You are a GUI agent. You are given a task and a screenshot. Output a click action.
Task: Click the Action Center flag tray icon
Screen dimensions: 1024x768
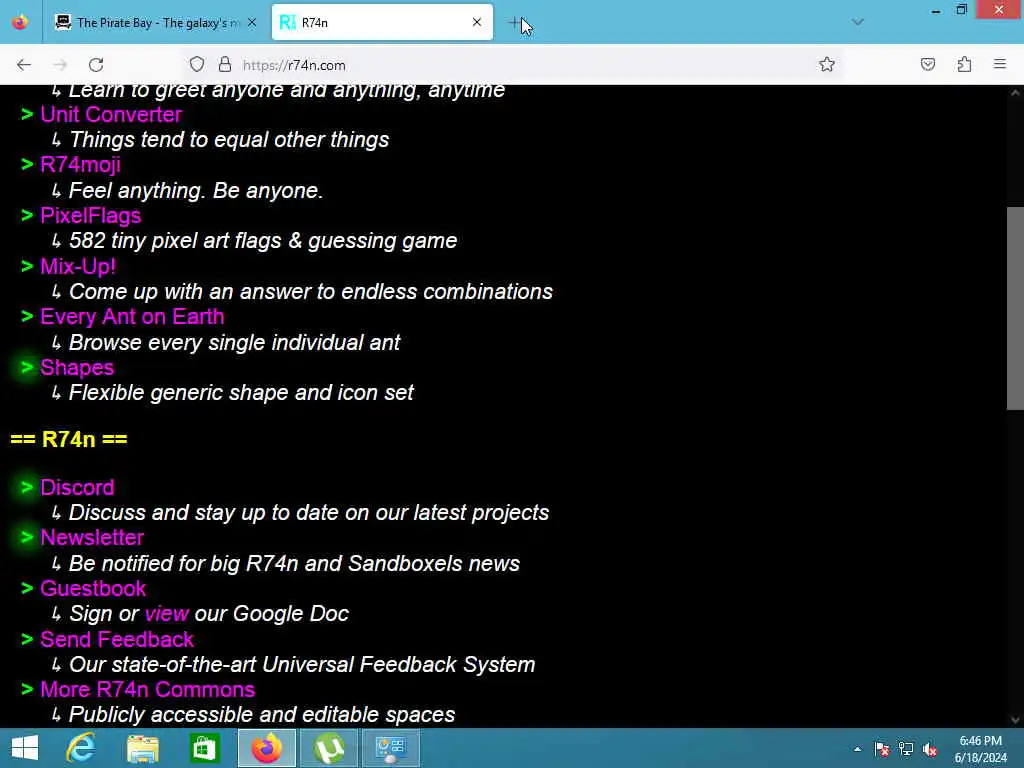(882, 749)
